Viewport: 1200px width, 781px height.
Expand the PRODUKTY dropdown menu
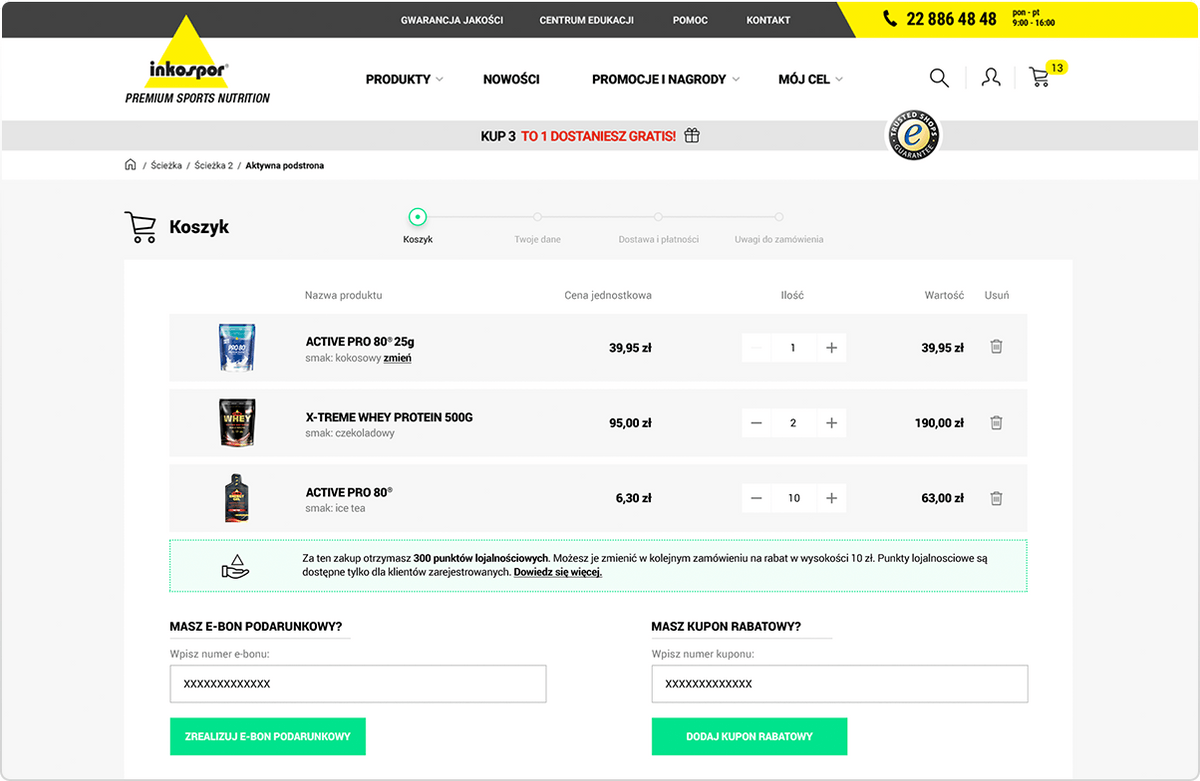pyautogui.click(x=403, y=79)
